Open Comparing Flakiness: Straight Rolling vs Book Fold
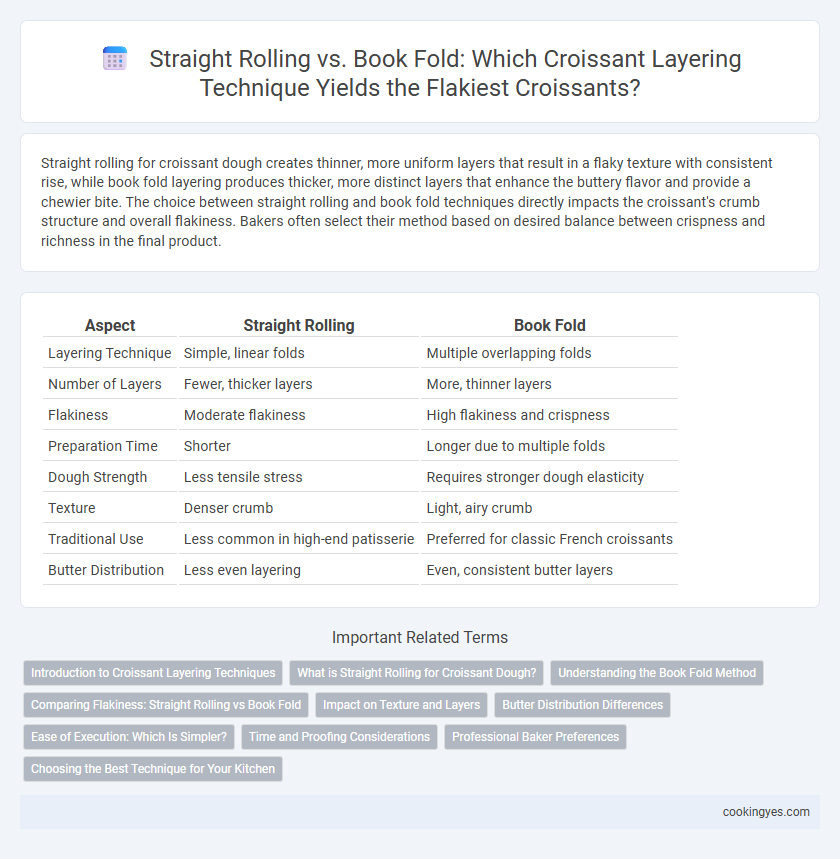This screenshot has width=840, height=859. (166, 705)
